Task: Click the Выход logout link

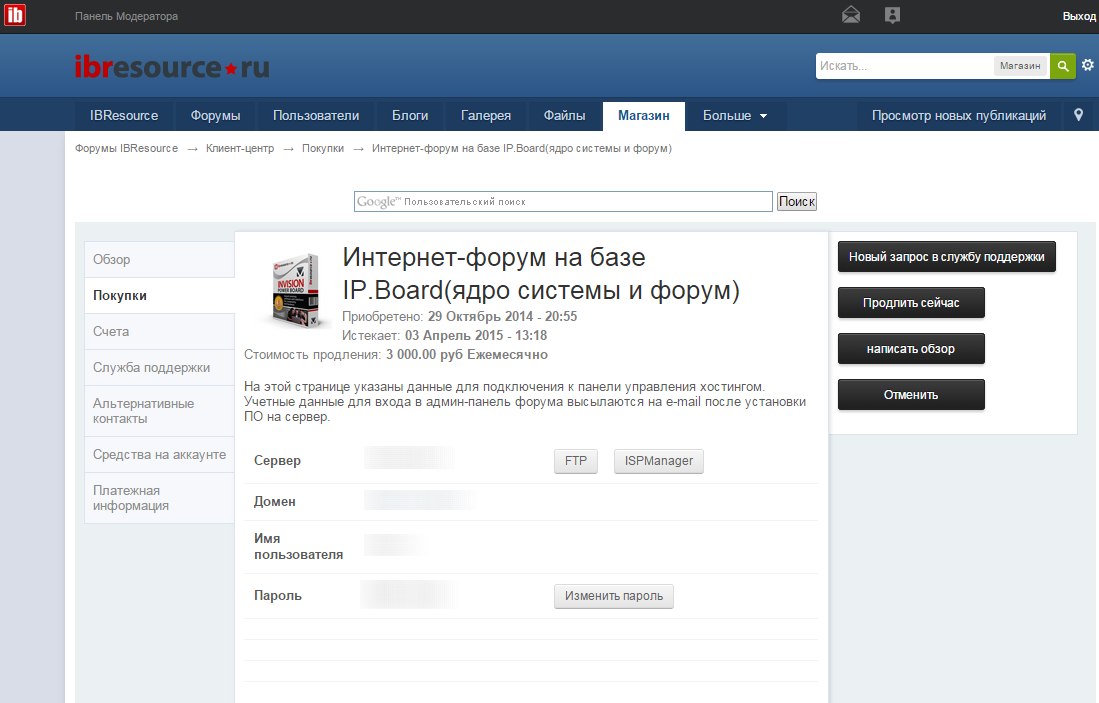Action: tap(1079, 16)
